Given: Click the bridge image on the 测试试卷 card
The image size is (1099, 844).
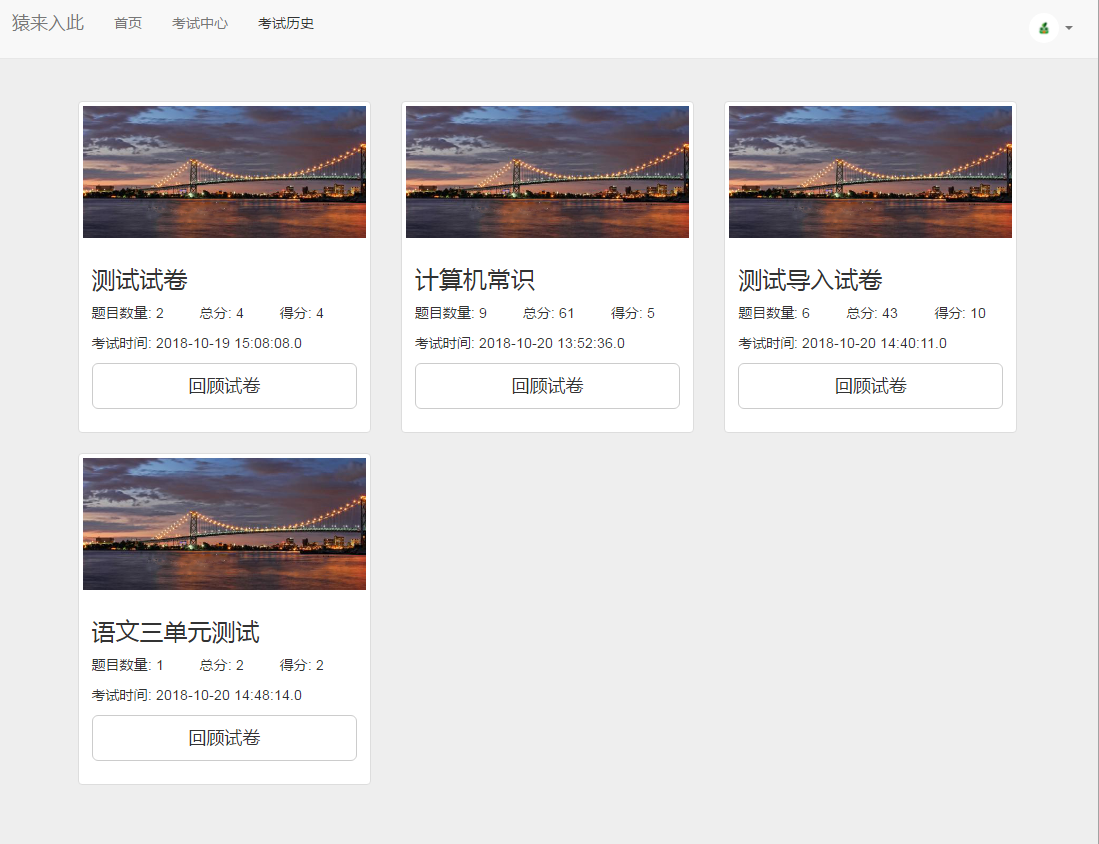Looking at the screenshot, I should 224,172.
